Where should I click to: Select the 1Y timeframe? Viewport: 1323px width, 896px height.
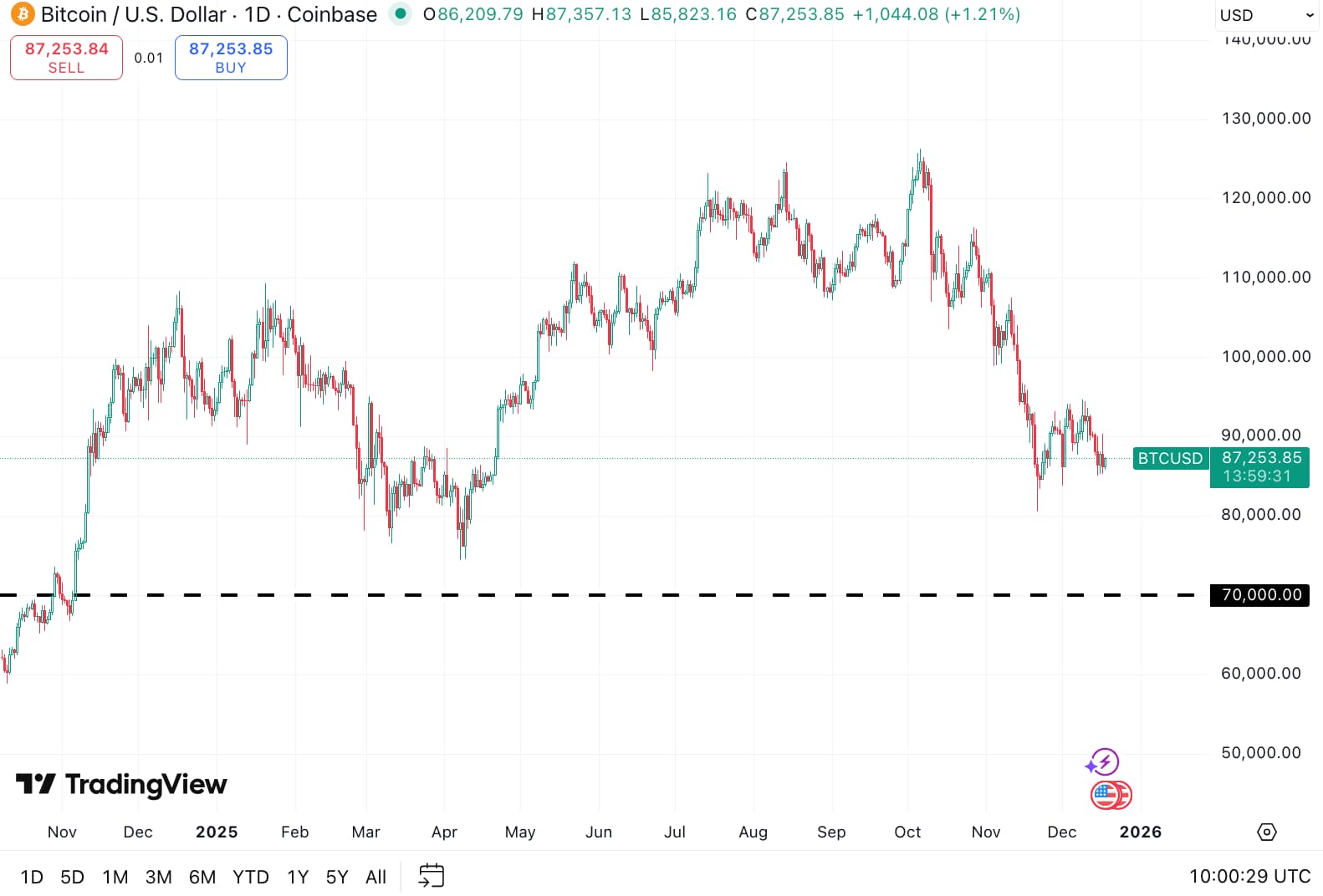pyautogui.click(x=297, y=877)
